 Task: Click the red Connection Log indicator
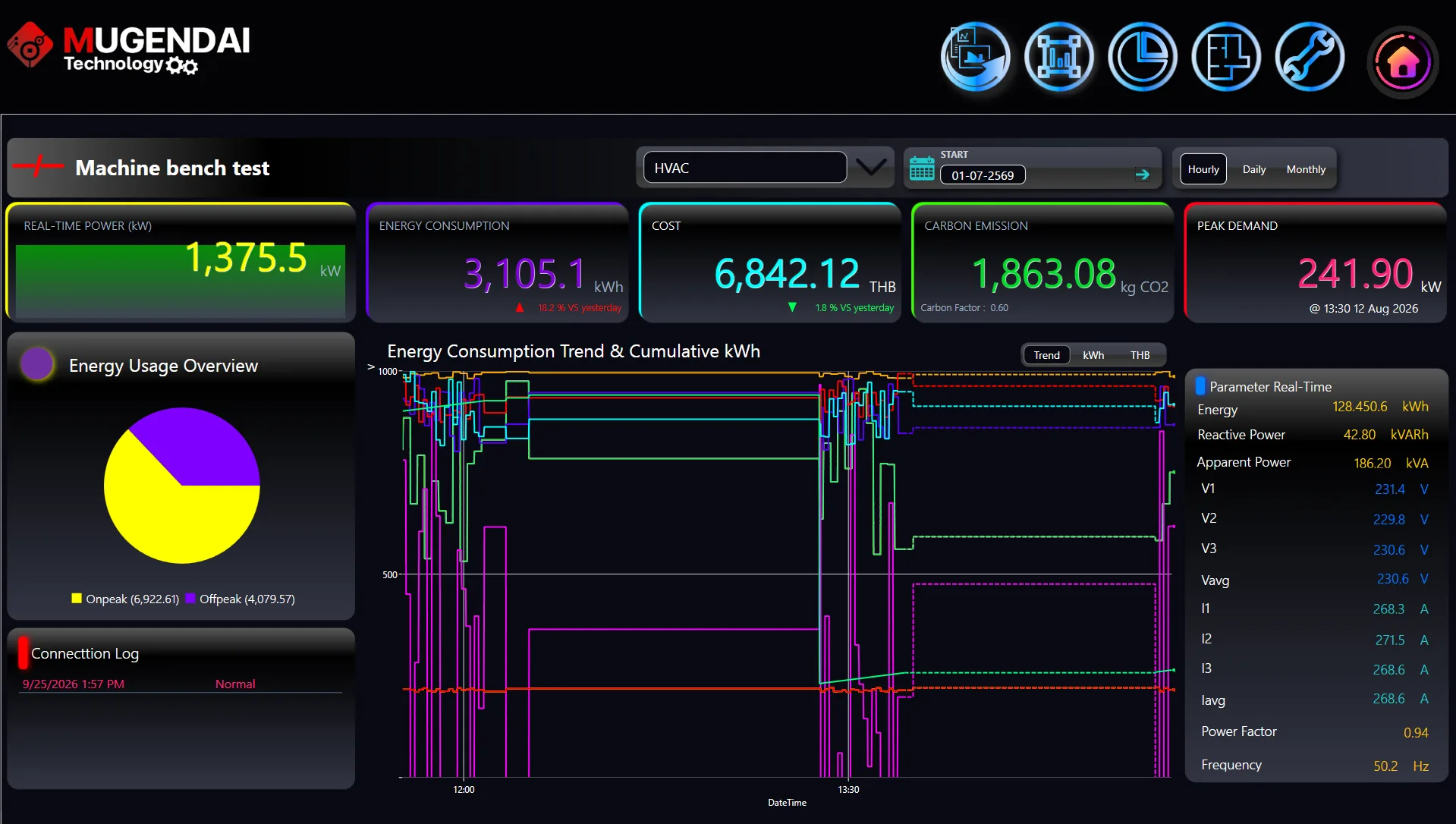24,653
